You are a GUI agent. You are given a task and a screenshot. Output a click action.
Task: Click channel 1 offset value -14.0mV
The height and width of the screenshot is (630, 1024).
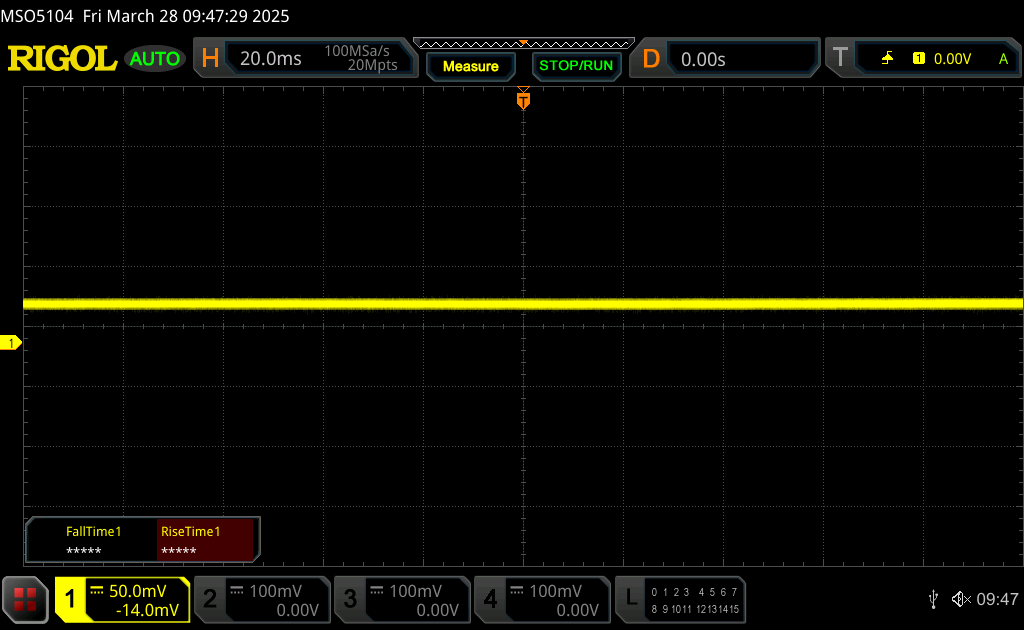[147, 610]
